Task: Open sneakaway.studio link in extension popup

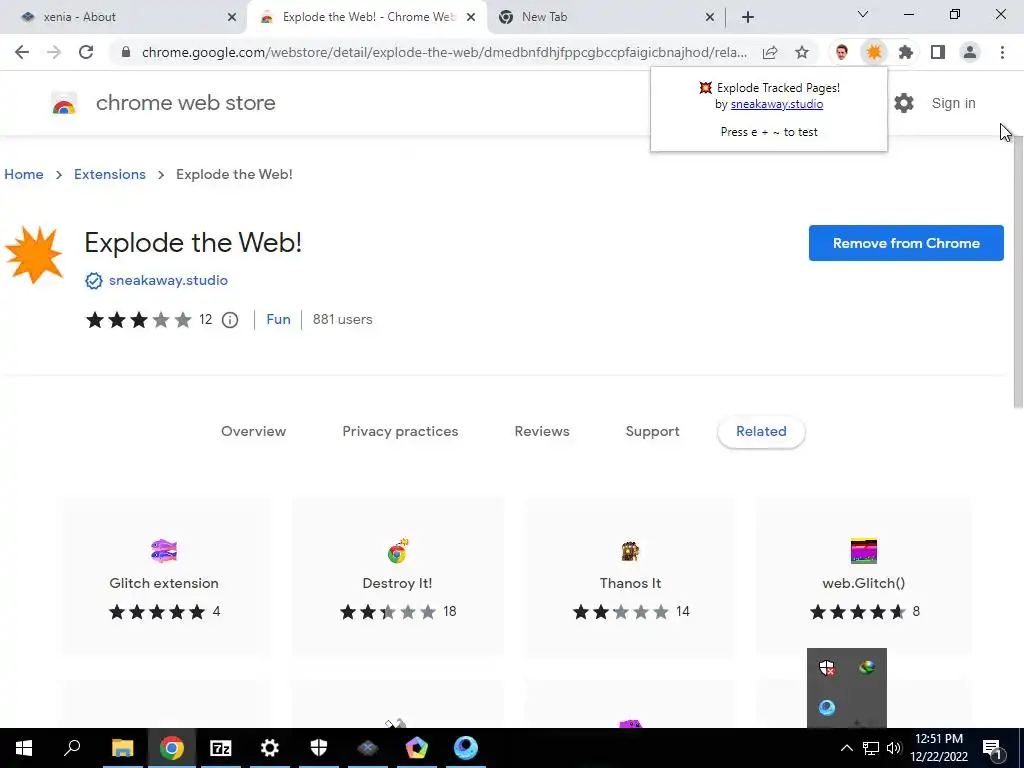Action: tap(776, 104)
